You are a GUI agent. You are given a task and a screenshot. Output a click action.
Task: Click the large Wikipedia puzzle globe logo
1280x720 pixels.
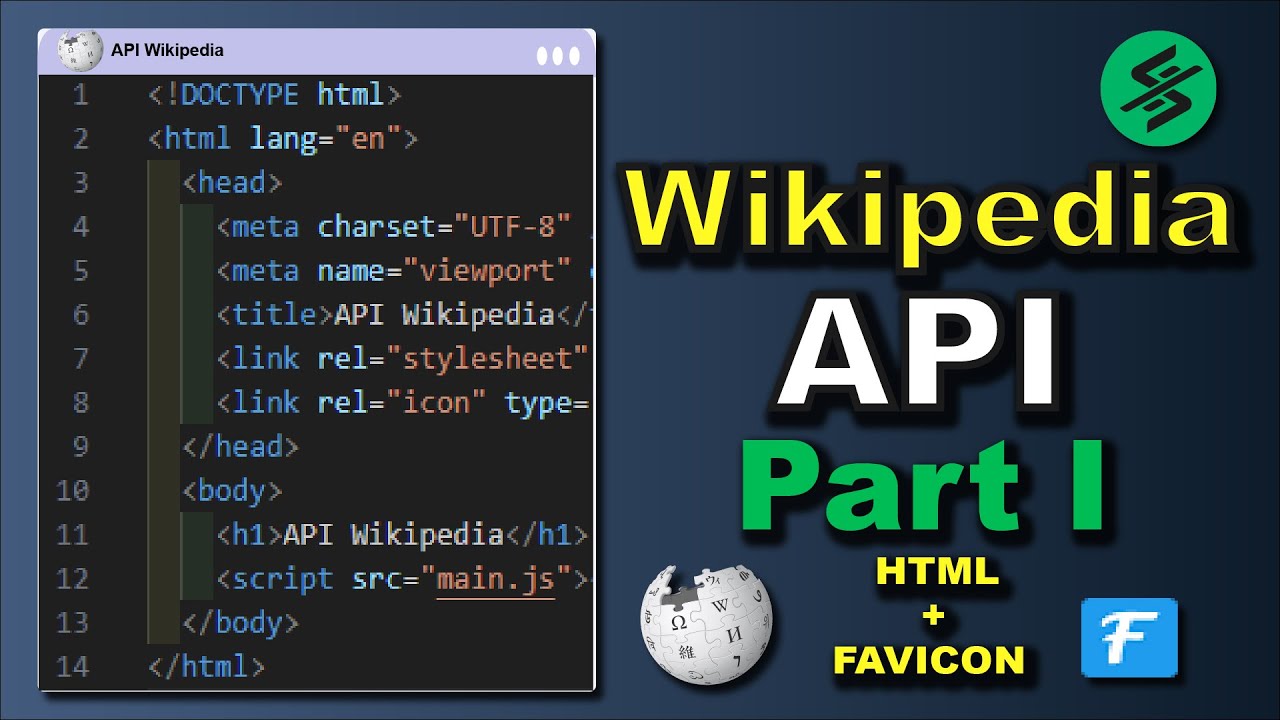click(706, 627)
